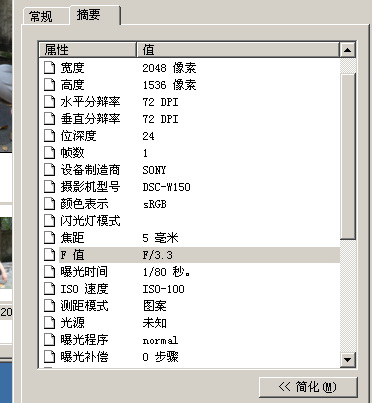Click the page icon beside 测距模式
The height and width of the screenshot is (403, 372).
[x=49, y=306]
